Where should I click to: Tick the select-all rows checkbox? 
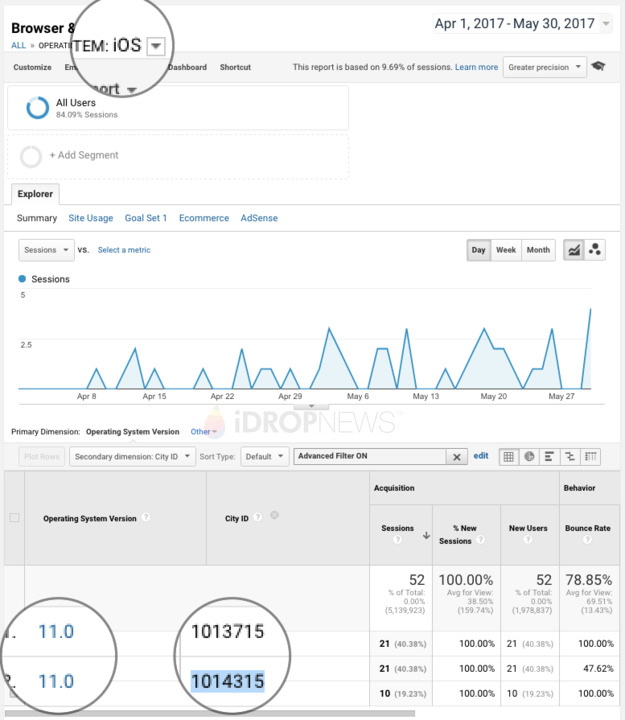[15, 518]
